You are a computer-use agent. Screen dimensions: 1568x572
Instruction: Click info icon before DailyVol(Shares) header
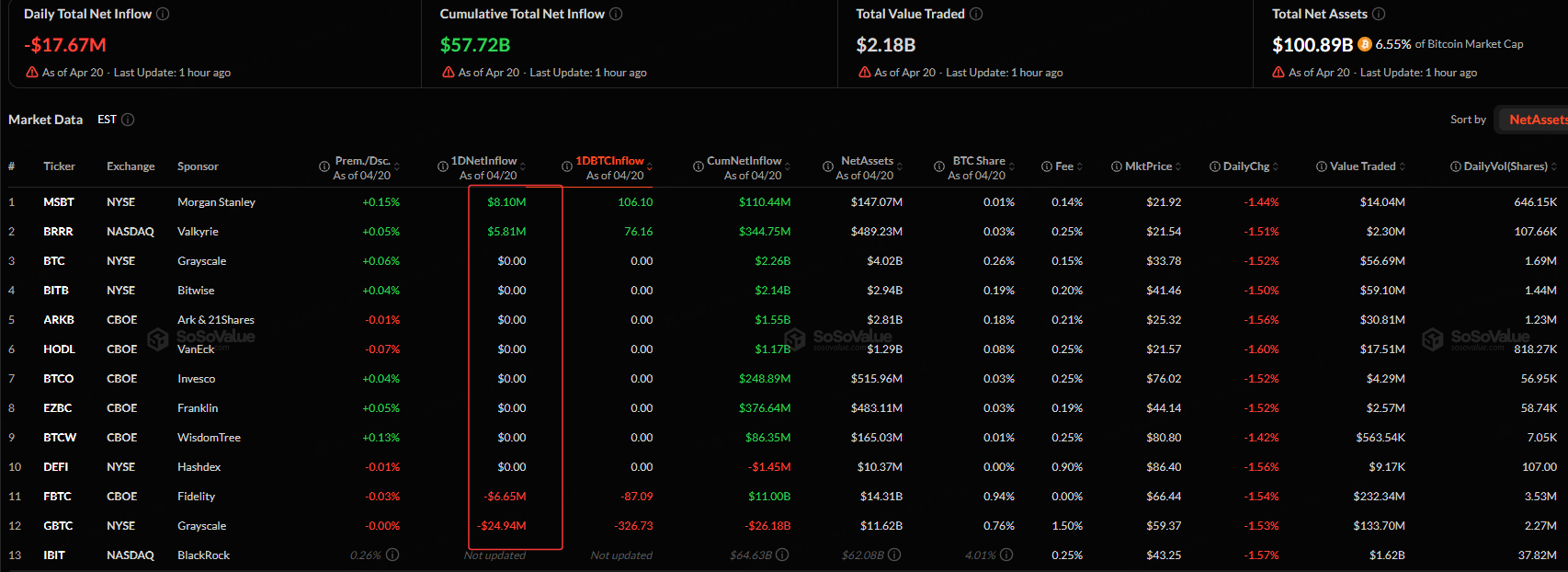[1456, 166]
